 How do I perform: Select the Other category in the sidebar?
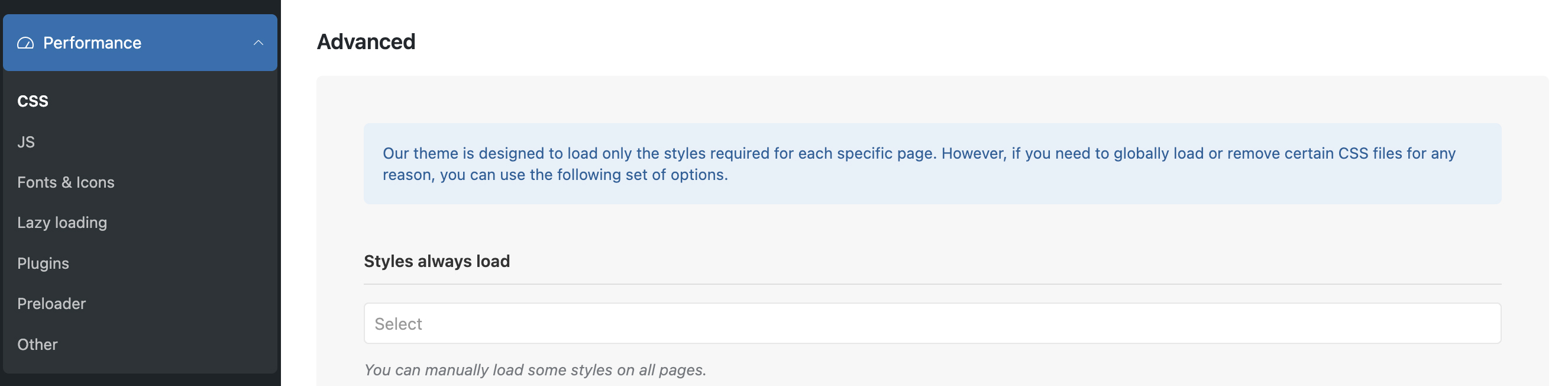pyautogui.click(x=37, y=344)
